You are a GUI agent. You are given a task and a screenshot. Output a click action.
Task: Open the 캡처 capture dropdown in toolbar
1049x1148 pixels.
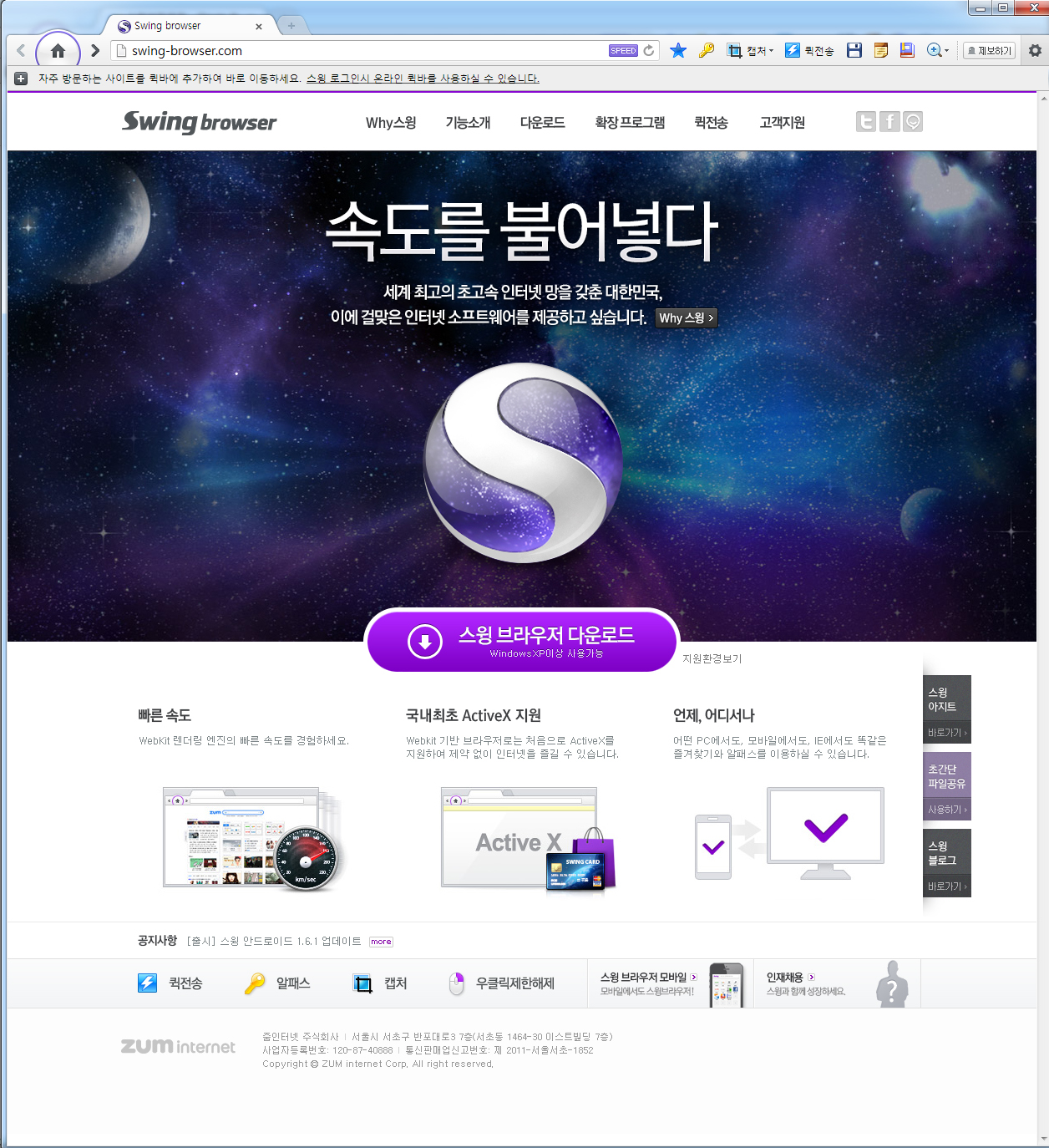pyautogui.click(x=750, y=51)
